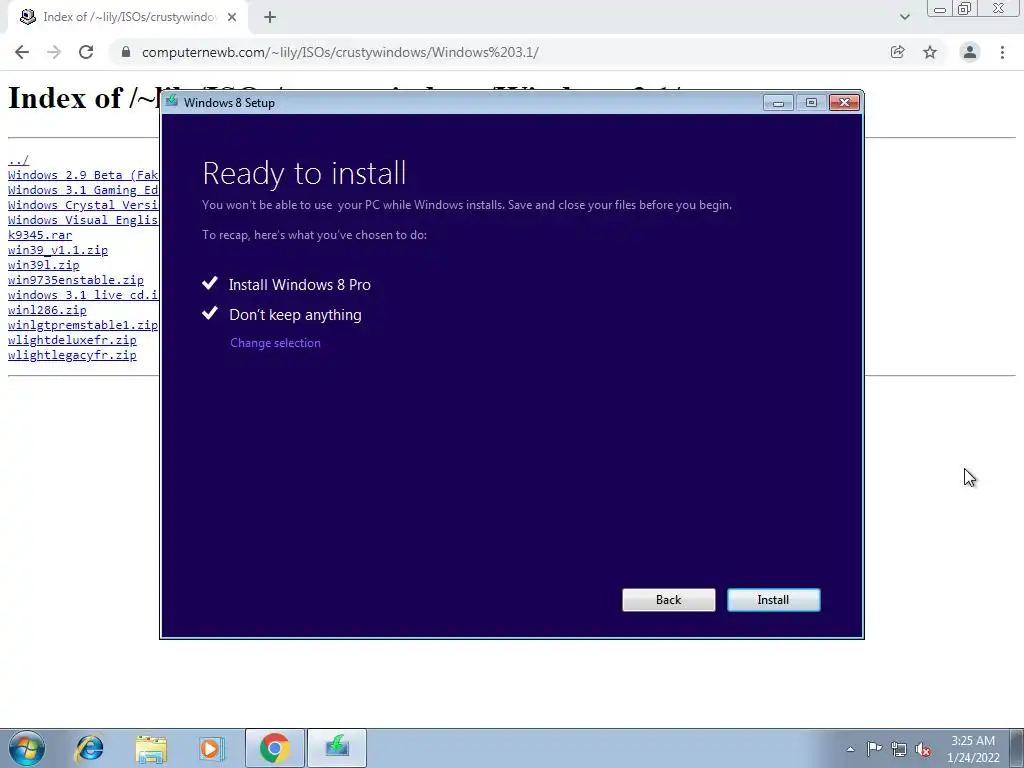This screenshot has height=768, width=1024.
Task: Click the muted volume tray icon
Action: coord(923,749)
